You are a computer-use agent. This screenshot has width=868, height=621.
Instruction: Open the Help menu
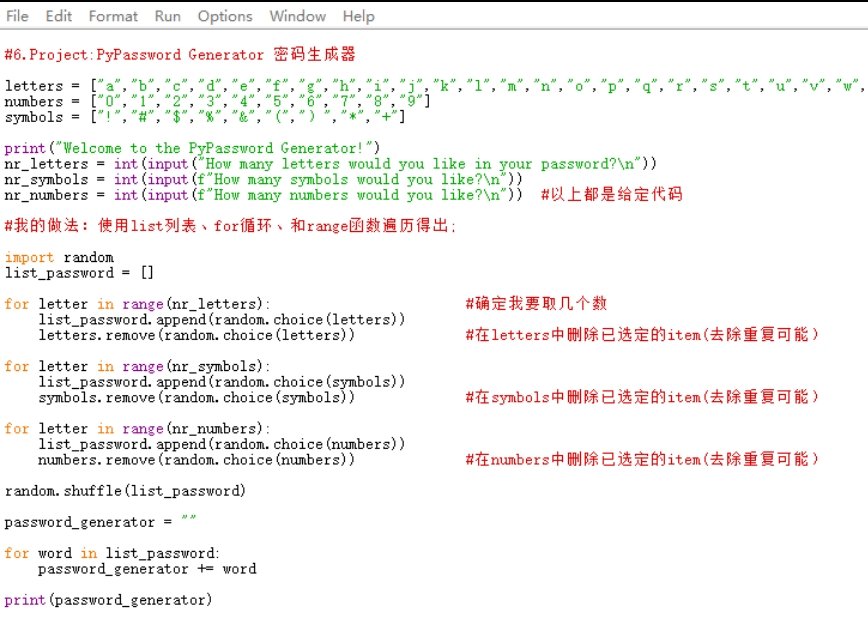point(359,16)
